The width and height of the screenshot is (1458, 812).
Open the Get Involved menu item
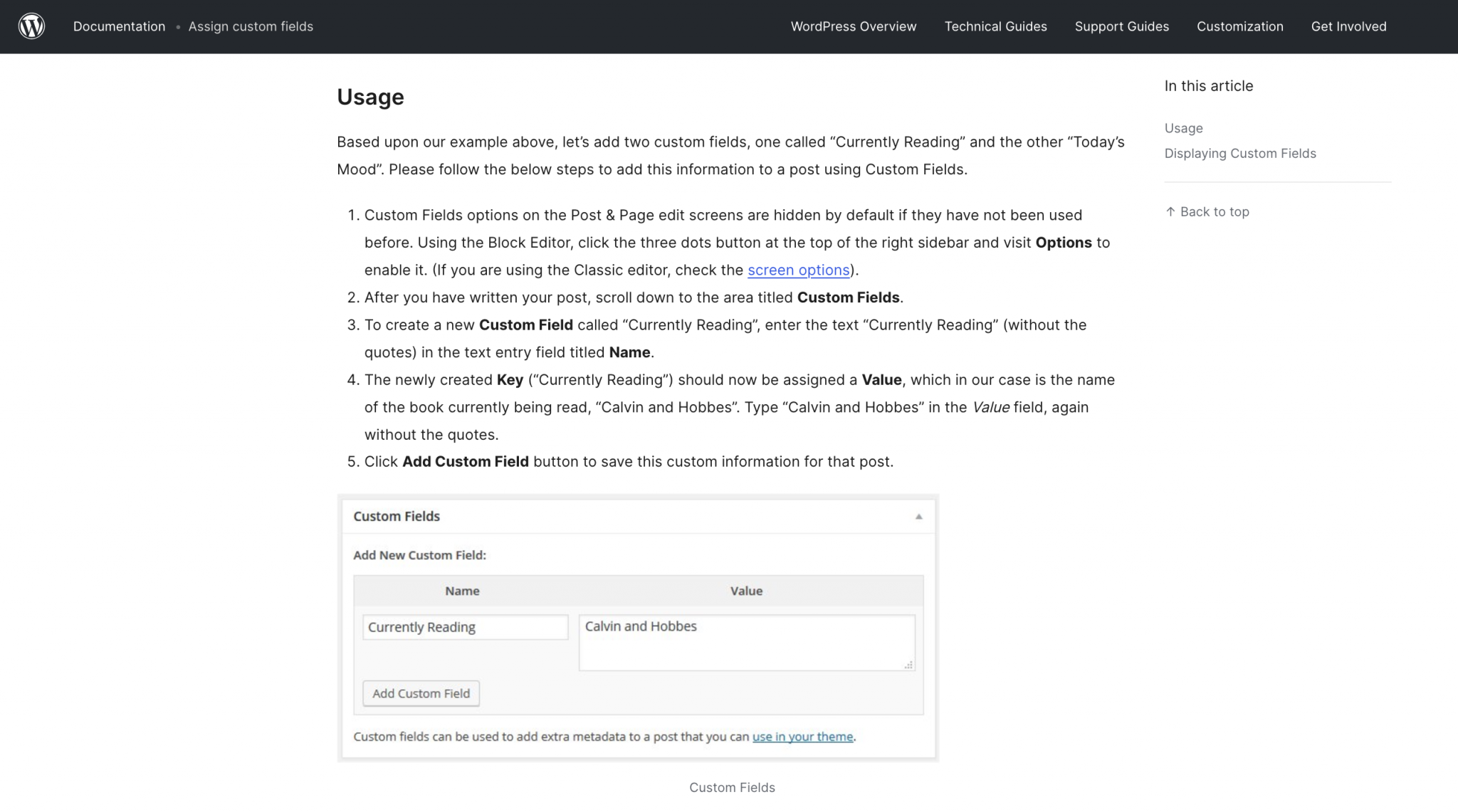1348,26
